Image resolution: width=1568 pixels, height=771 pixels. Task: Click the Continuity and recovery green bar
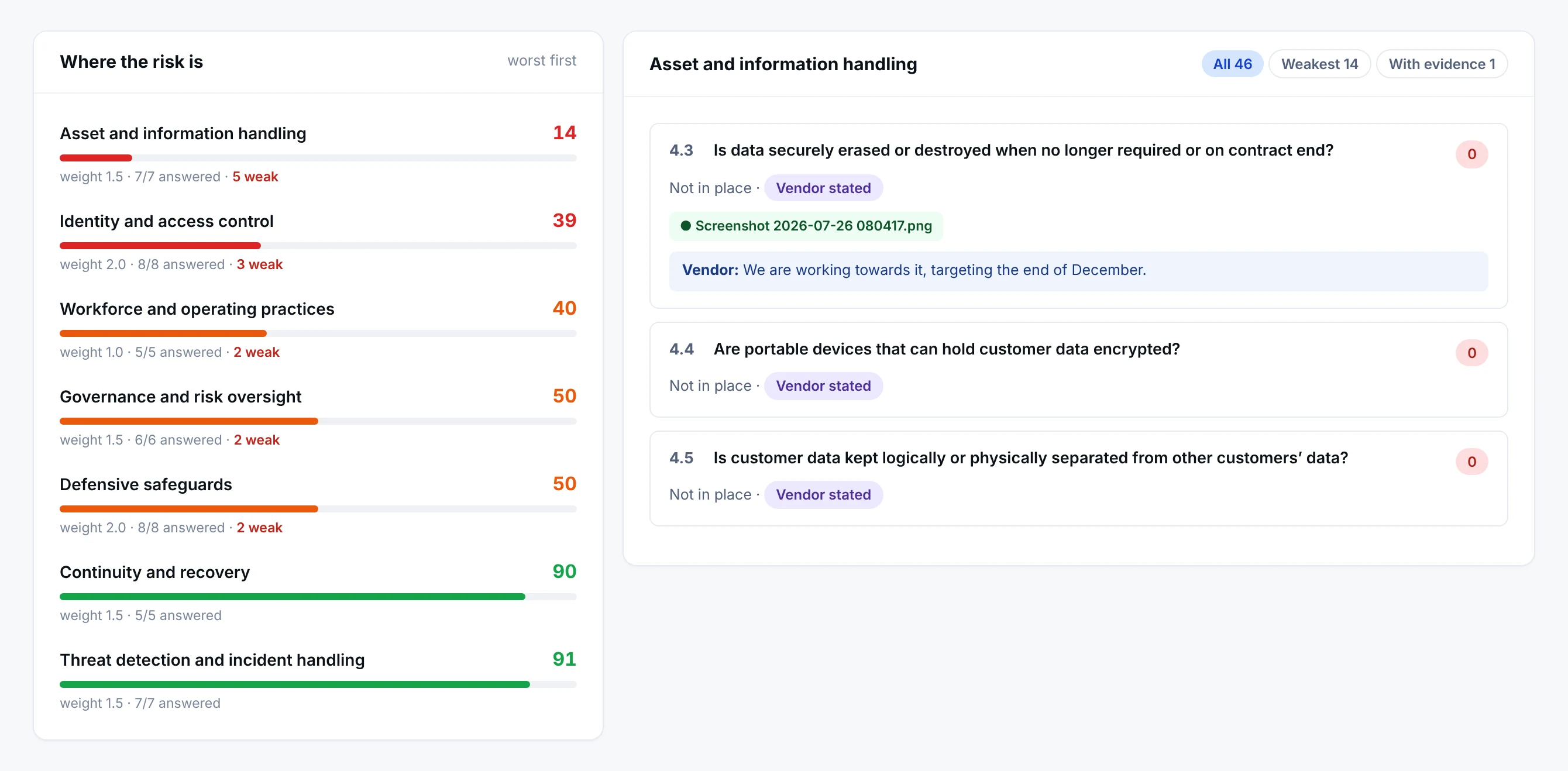tap(318, 596)
